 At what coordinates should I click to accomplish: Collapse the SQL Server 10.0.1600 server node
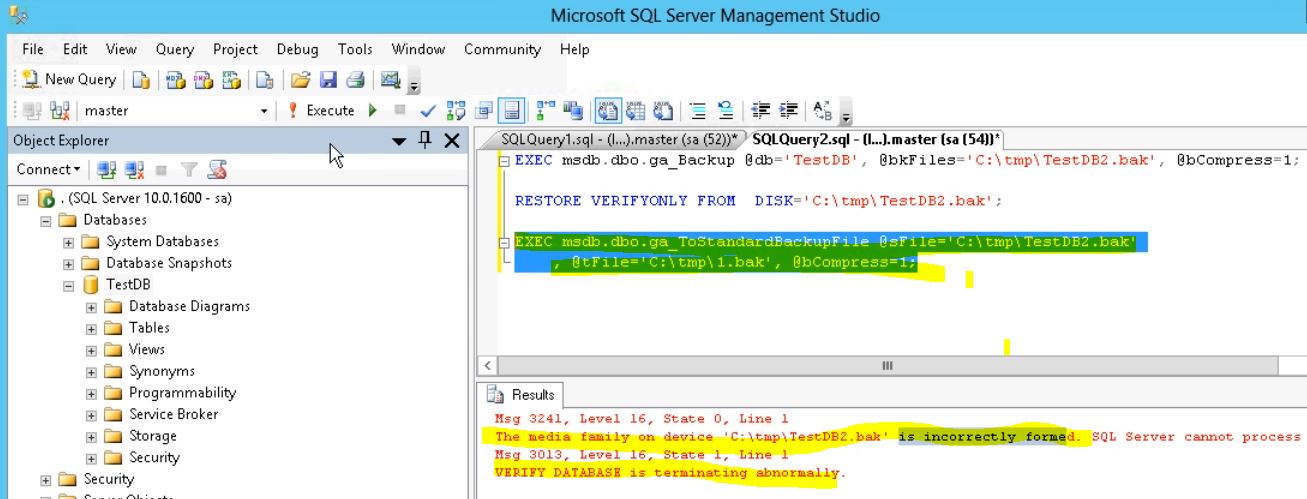(x=24, y=199)
